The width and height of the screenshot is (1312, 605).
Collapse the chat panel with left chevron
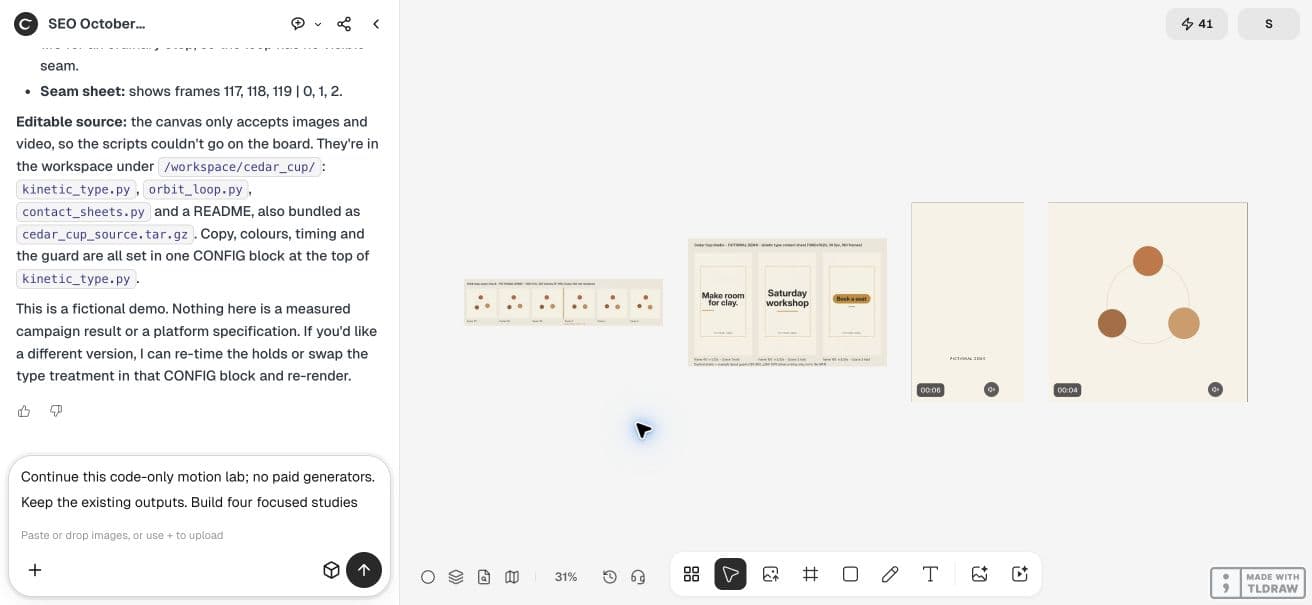376,23
